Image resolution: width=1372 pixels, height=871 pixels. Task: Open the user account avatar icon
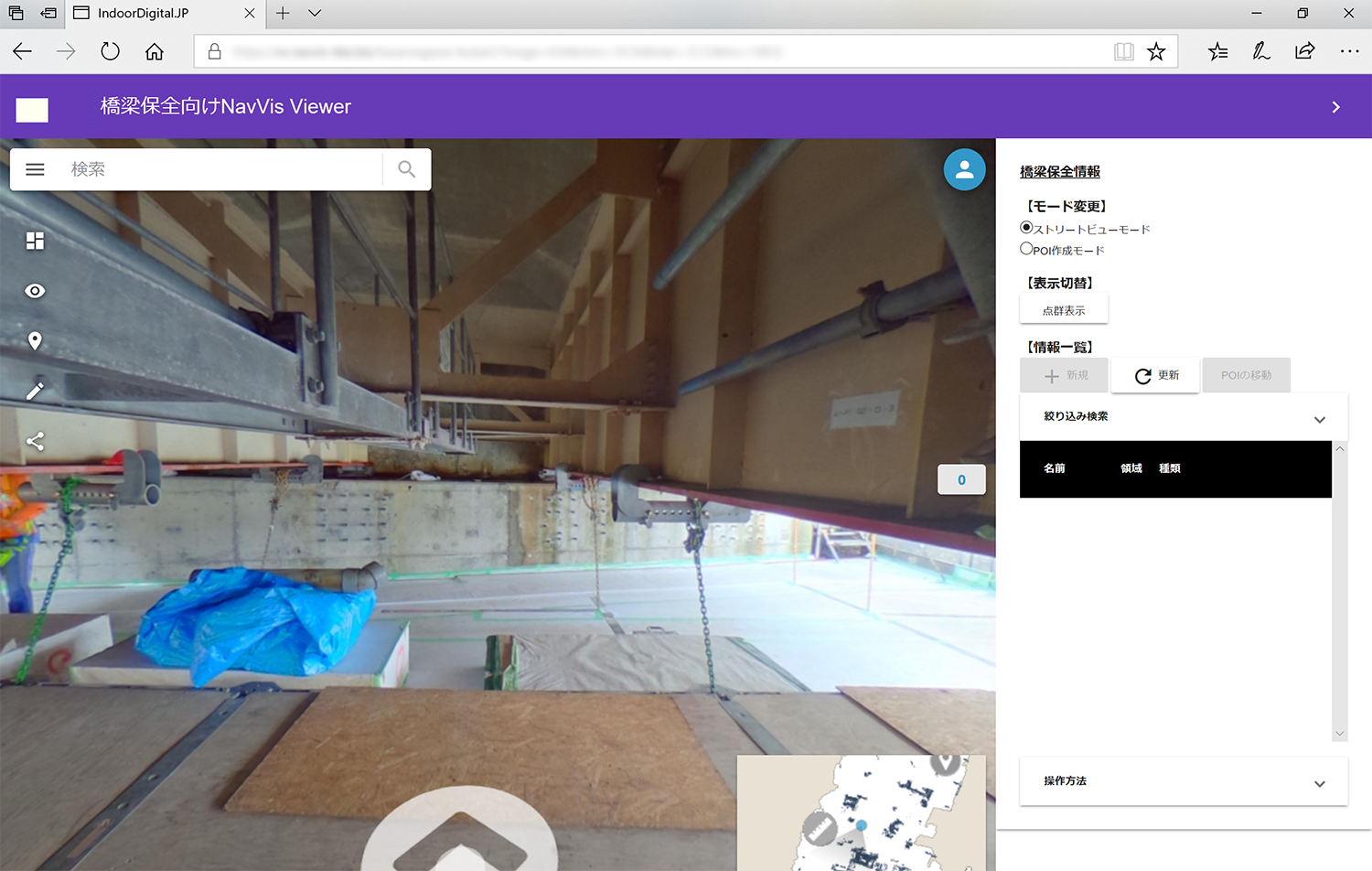coord(964,169)
